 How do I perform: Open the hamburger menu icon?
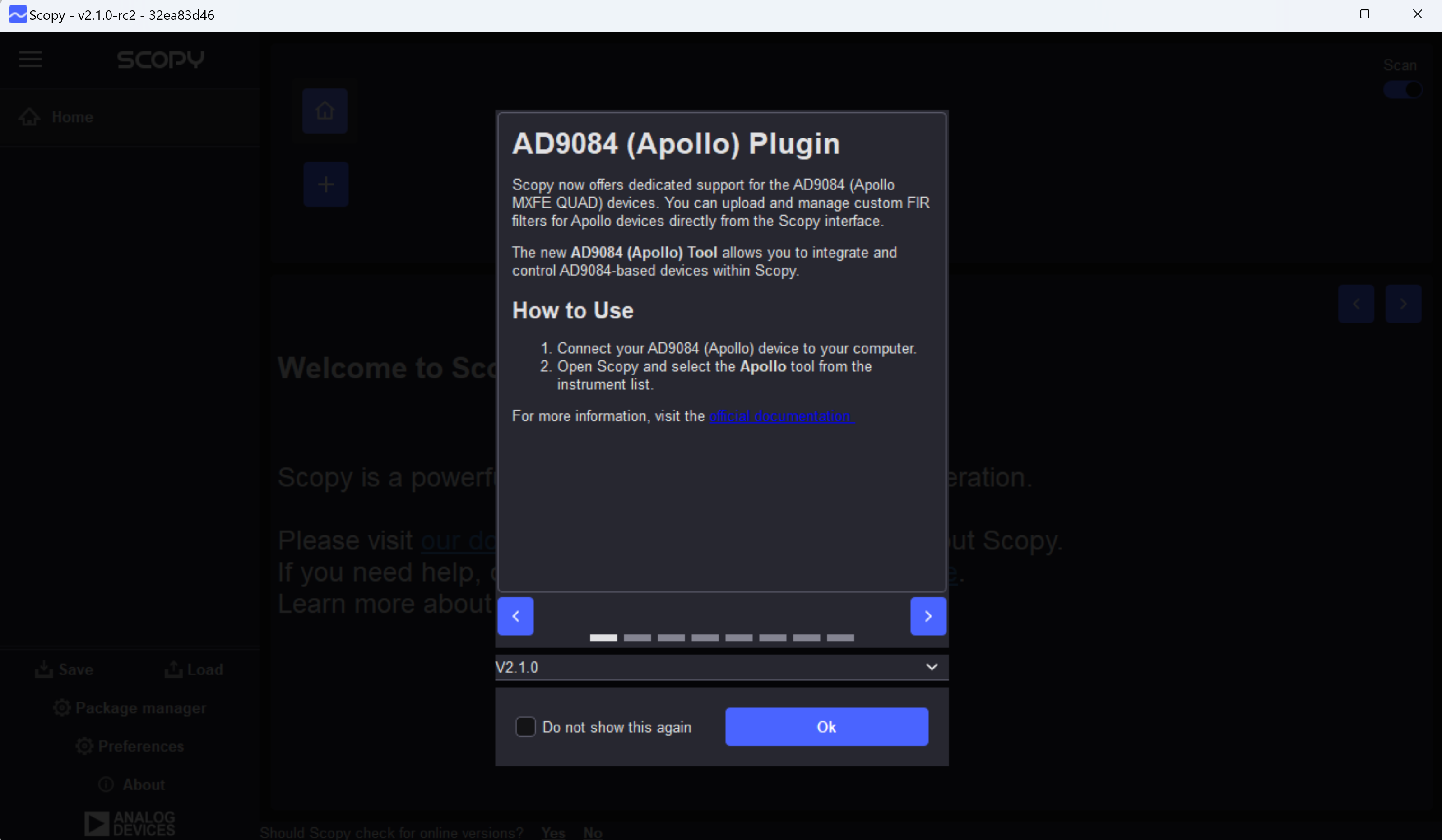coord(30,59)
